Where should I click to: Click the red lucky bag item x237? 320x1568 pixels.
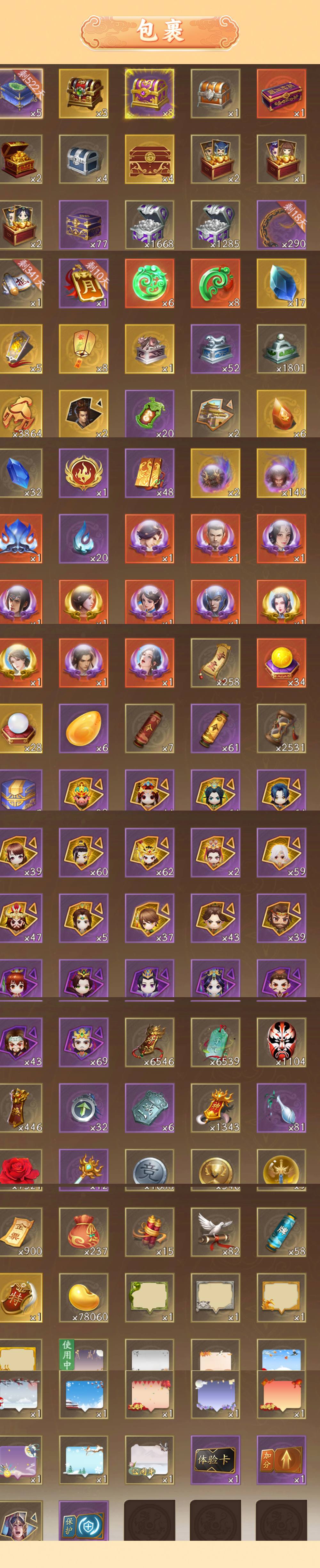83,1232
